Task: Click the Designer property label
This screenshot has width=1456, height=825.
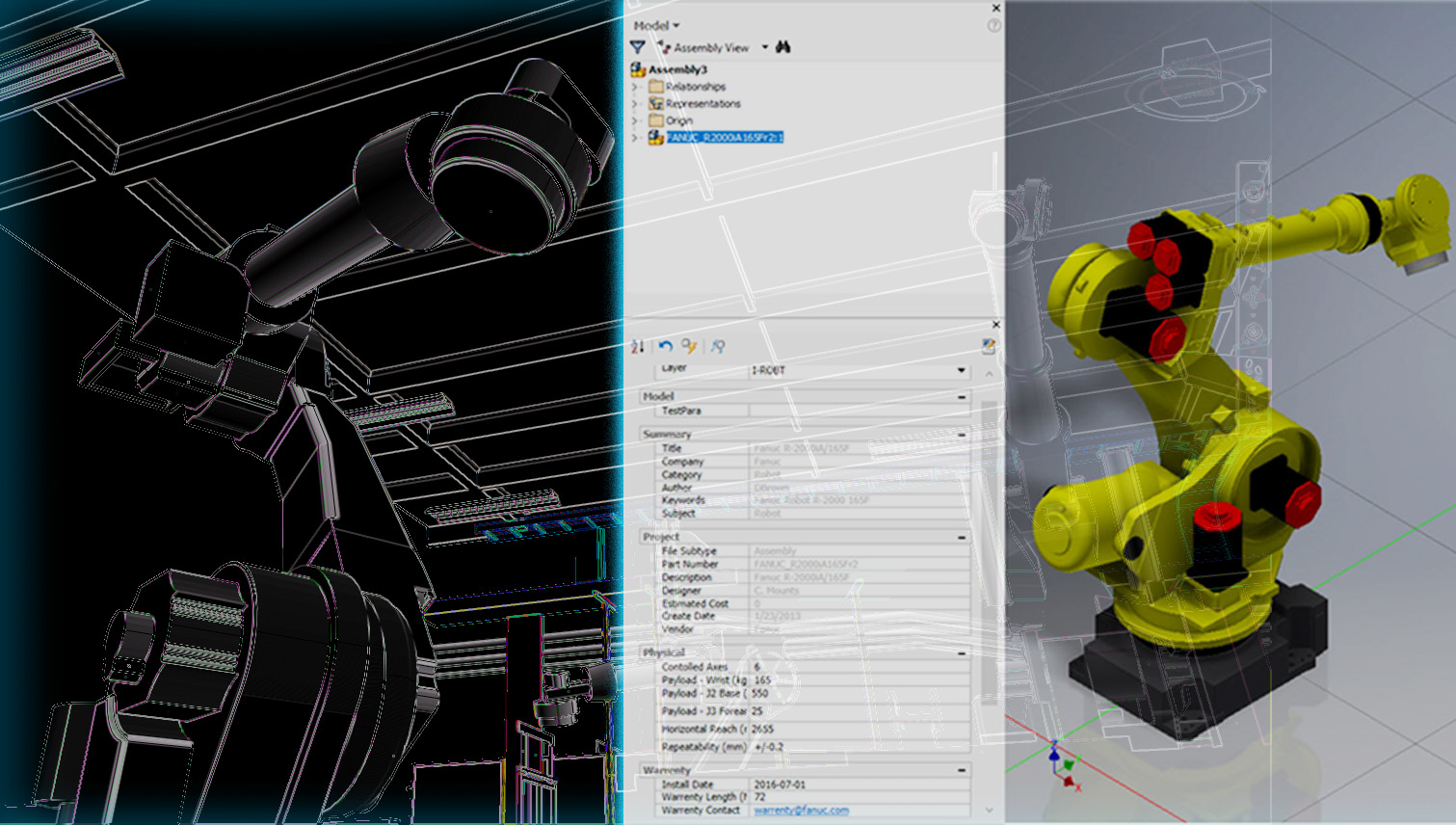Action: coord(681,591)
